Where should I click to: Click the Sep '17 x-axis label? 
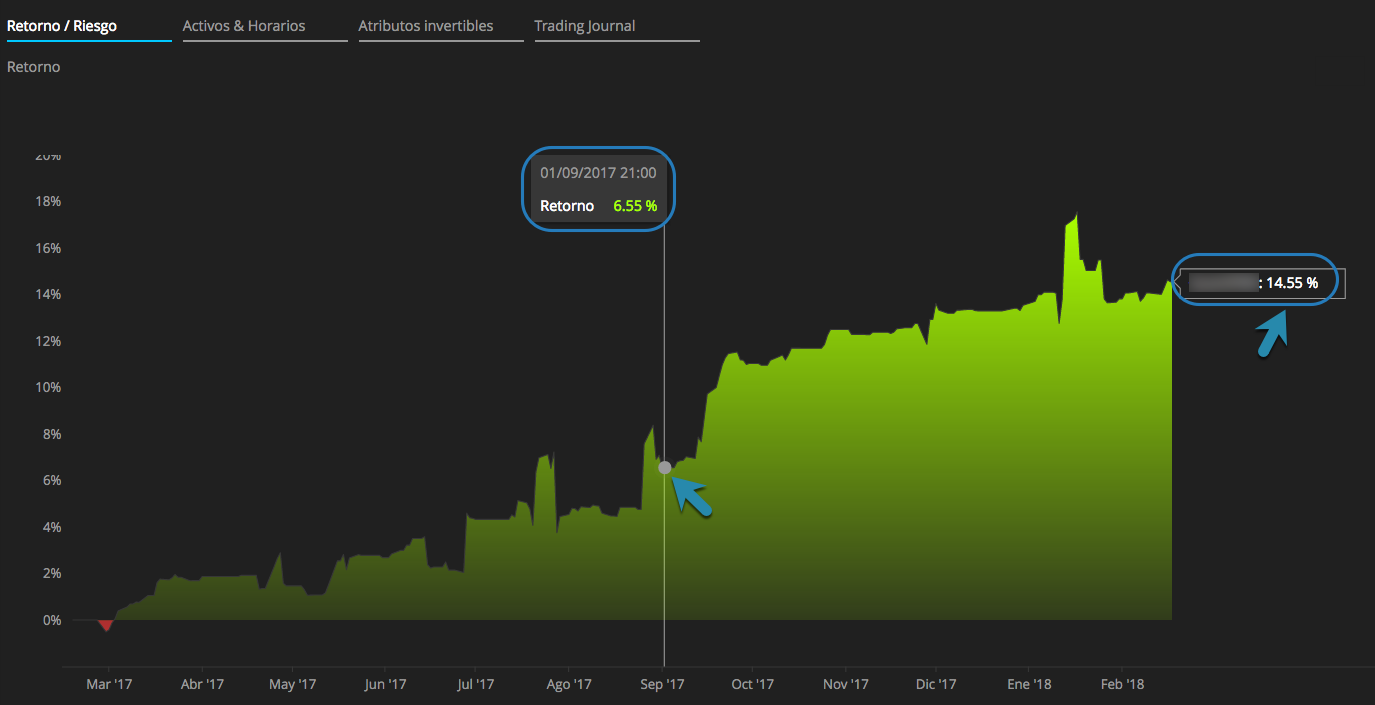coord(661,684)
